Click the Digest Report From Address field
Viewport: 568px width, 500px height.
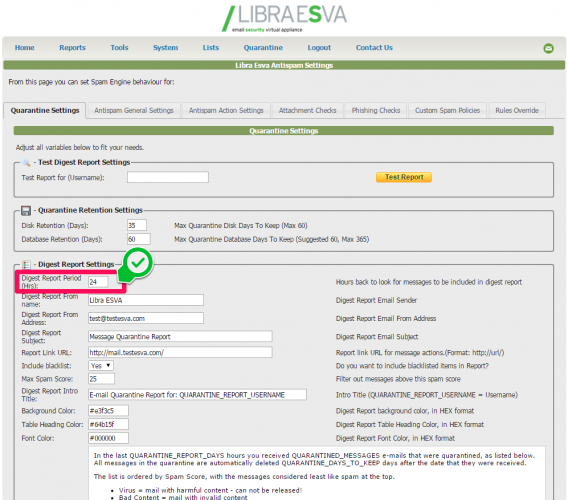click(146, 318)
